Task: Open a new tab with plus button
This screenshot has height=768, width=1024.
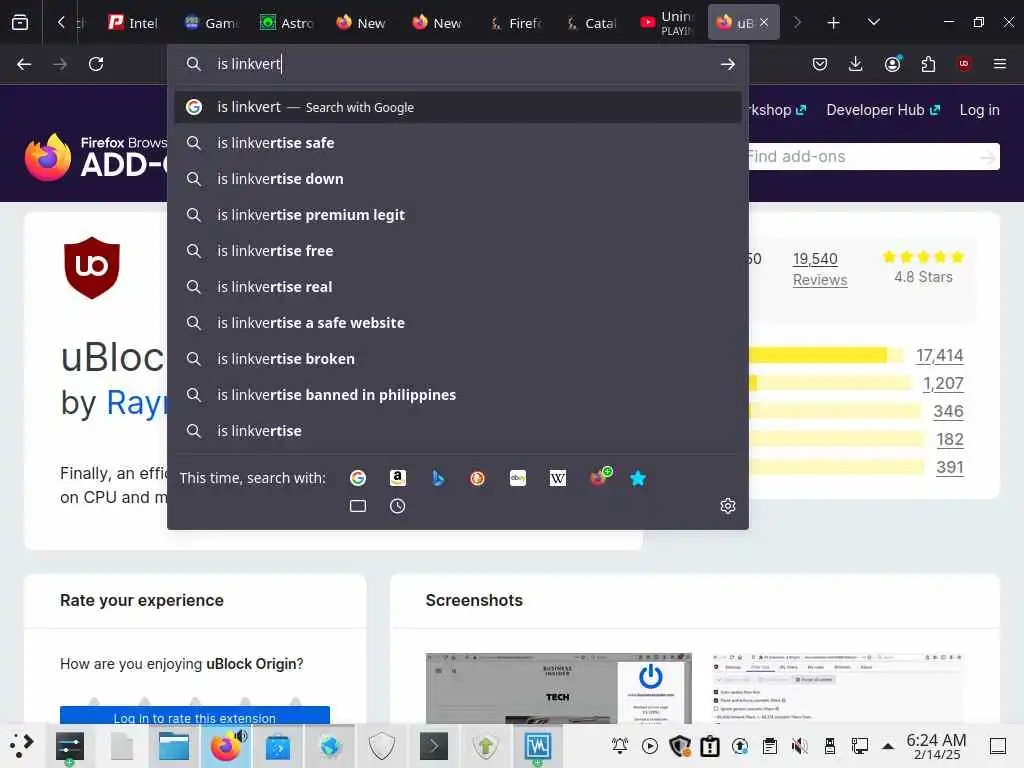Action: click(833, 23)
